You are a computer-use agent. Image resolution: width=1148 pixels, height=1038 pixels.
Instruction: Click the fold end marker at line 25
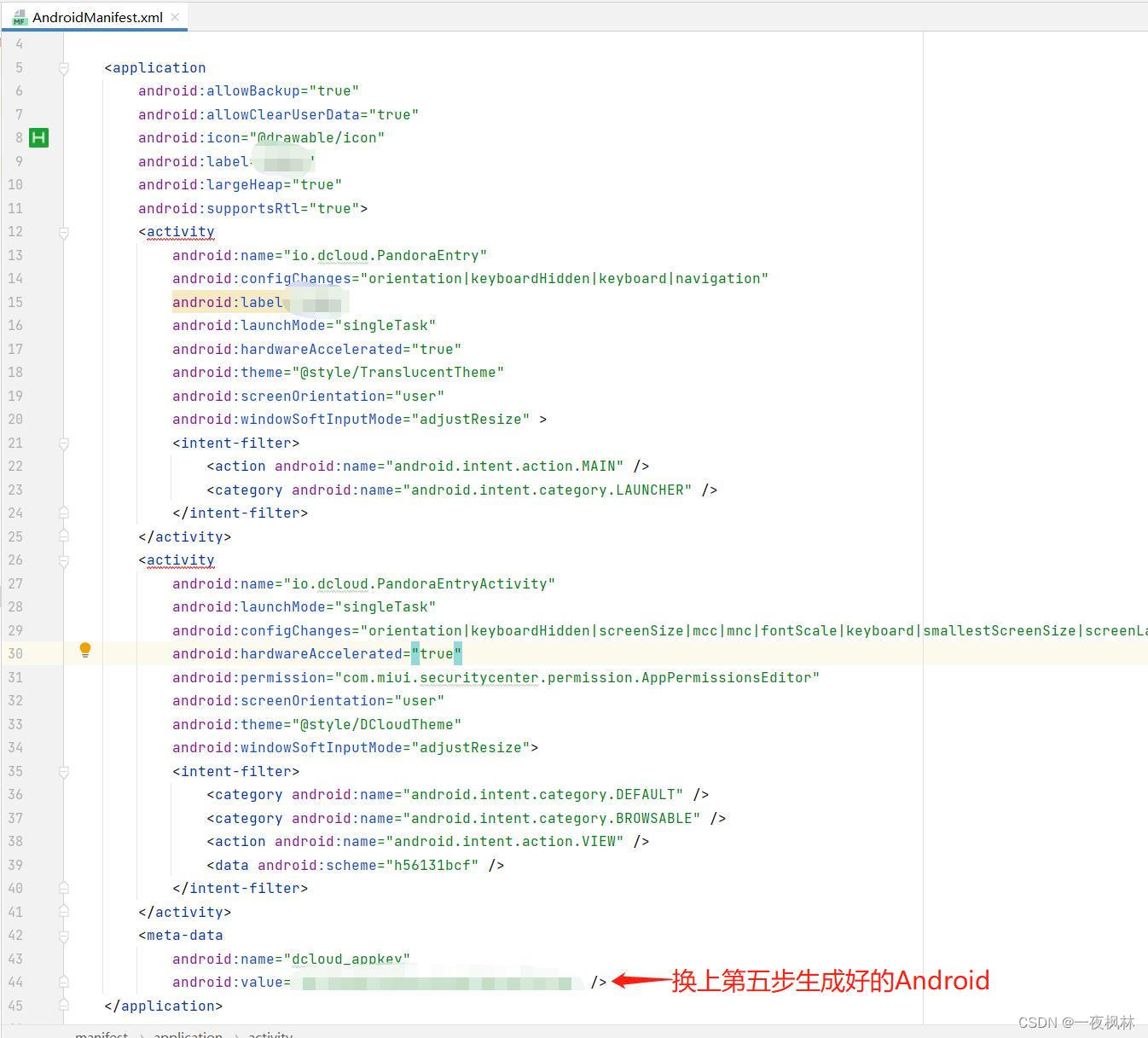[64, 536]
